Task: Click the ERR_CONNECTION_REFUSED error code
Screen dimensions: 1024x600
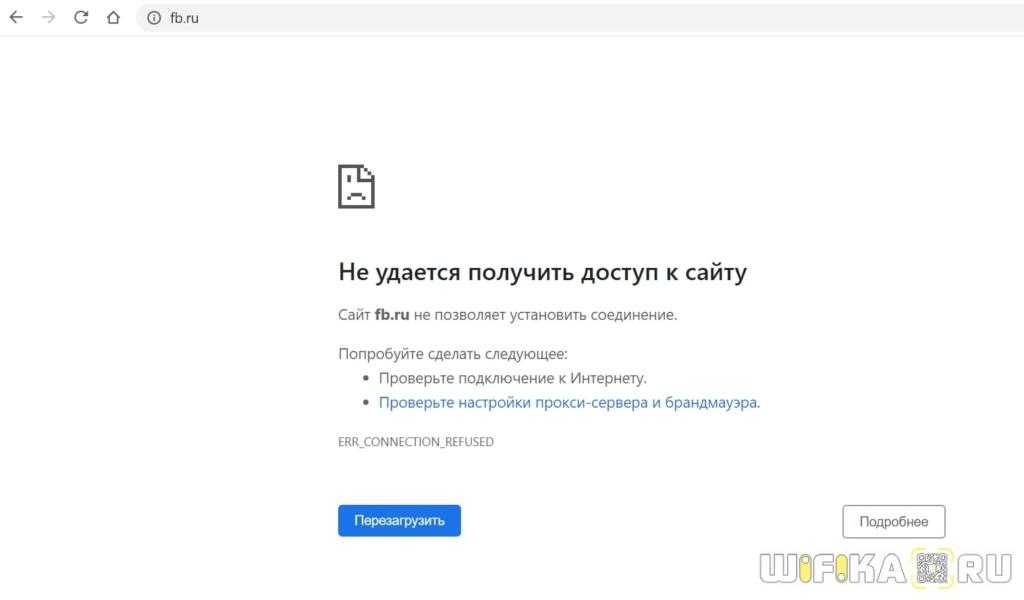Action: click(416, 441)
